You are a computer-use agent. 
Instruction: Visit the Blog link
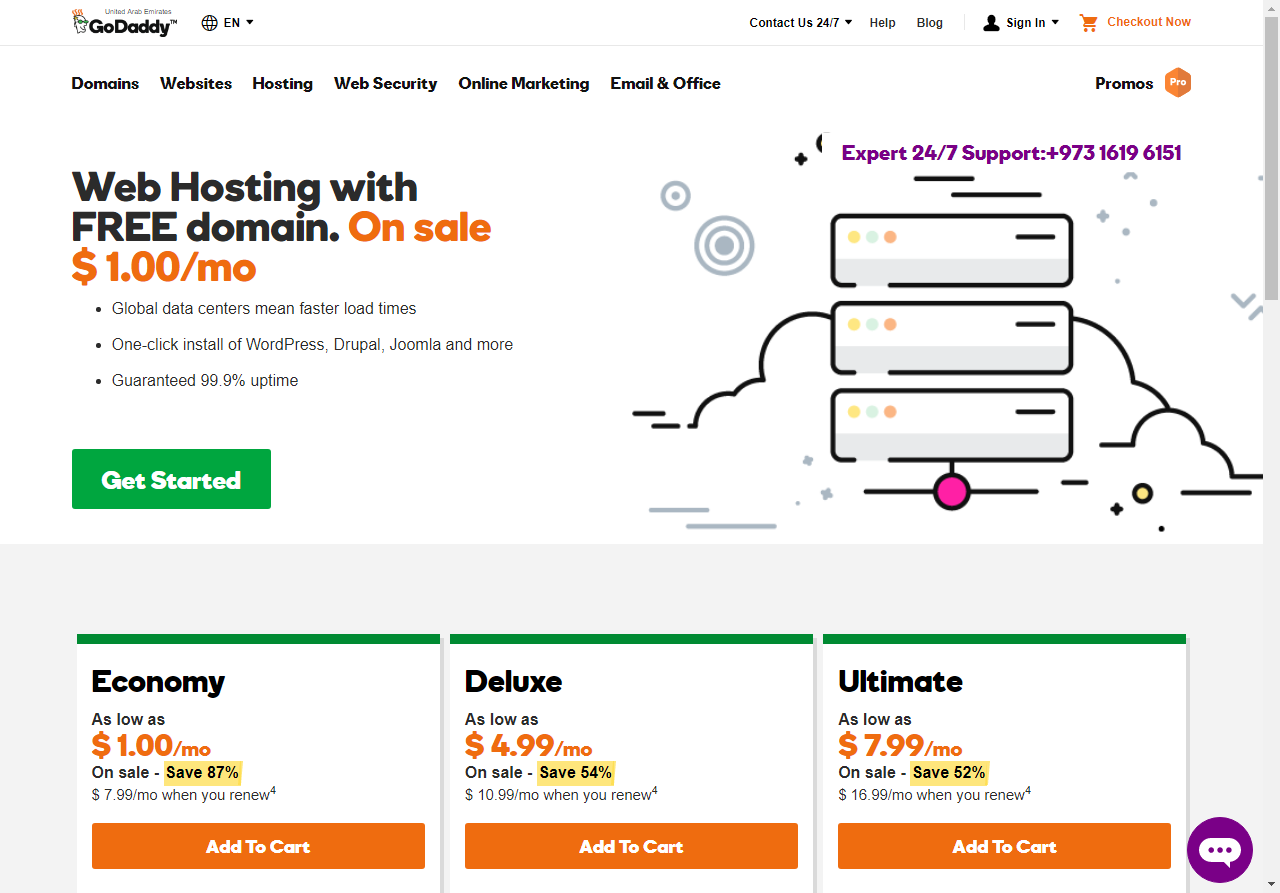point(929,22)
